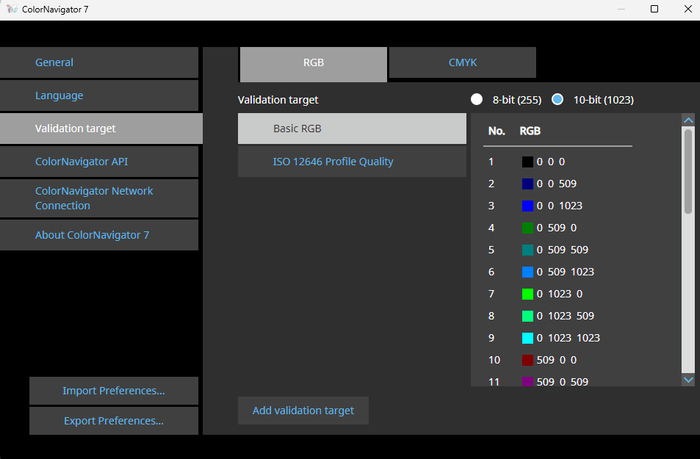Click the blue swatch in row 3
This screenshot has width=700, height=459.
click(x=527, y=206)
